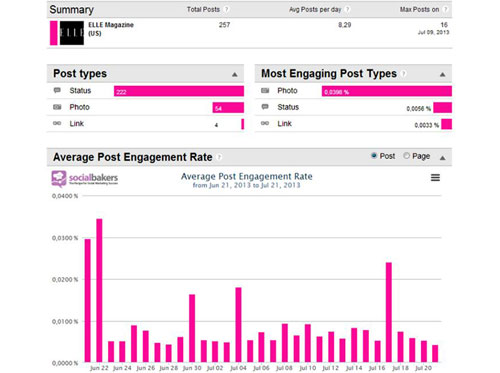500x373 pixels.
Task: Click the Socialbakers logo
Action: (x=85, y=179)
